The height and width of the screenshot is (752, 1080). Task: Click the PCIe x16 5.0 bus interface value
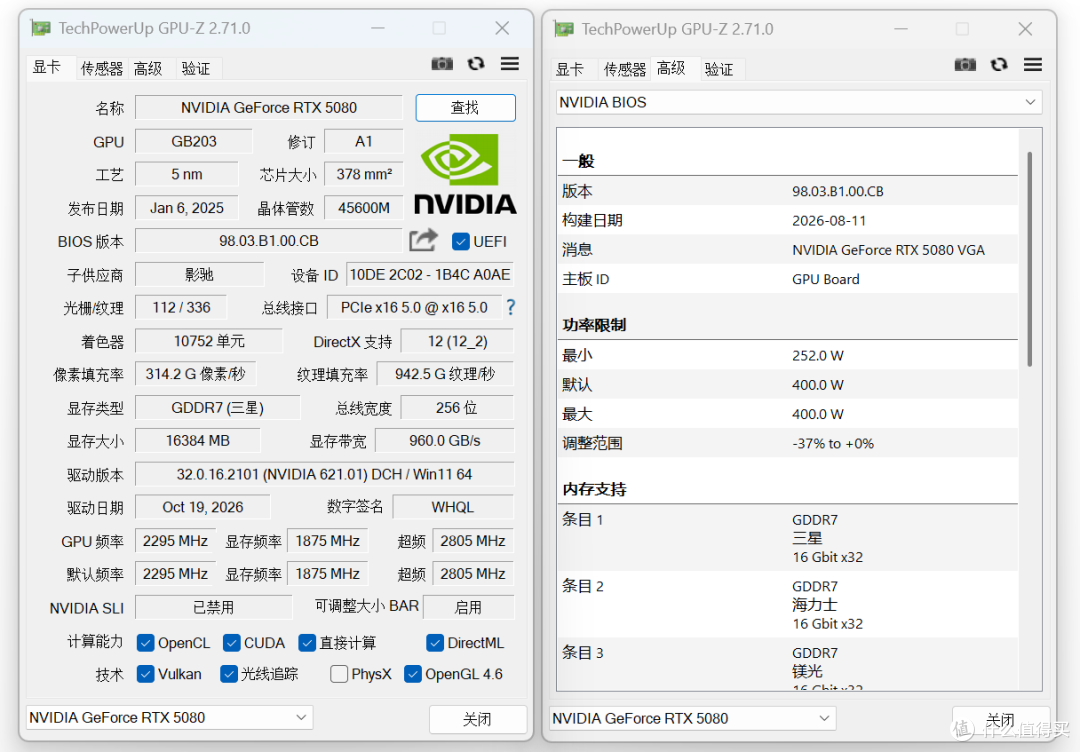click(x=414, y=307)
